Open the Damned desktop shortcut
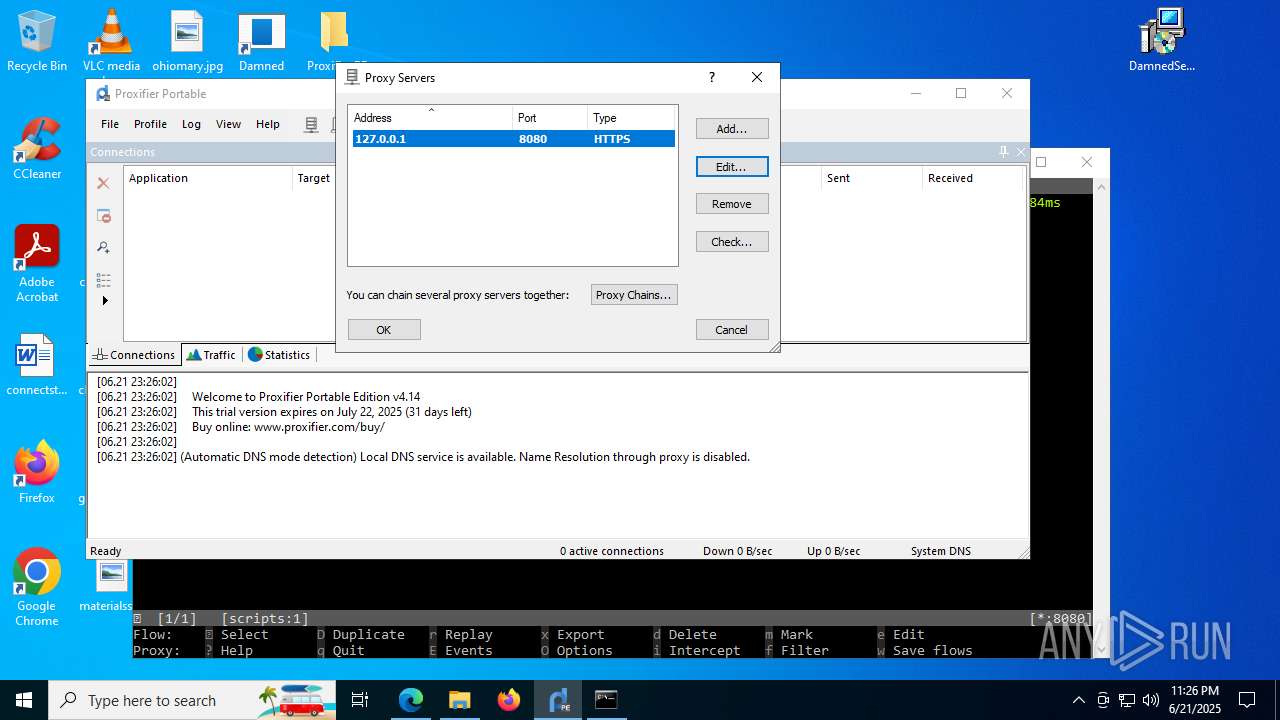Viewport: 1280px width, 720px height. (261, 40)
